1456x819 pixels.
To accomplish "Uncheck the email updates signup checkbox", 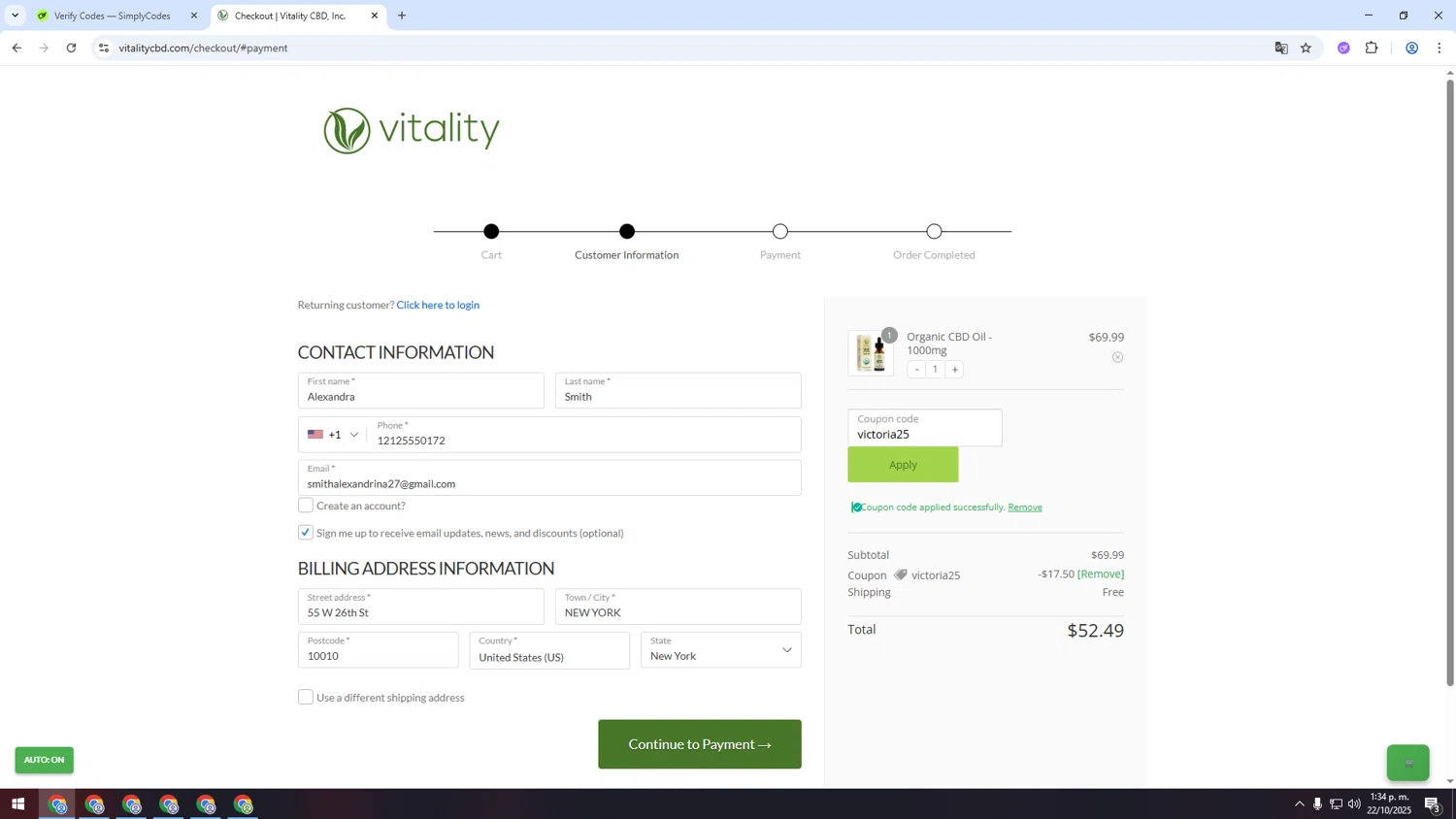I will tap(306, 533).
